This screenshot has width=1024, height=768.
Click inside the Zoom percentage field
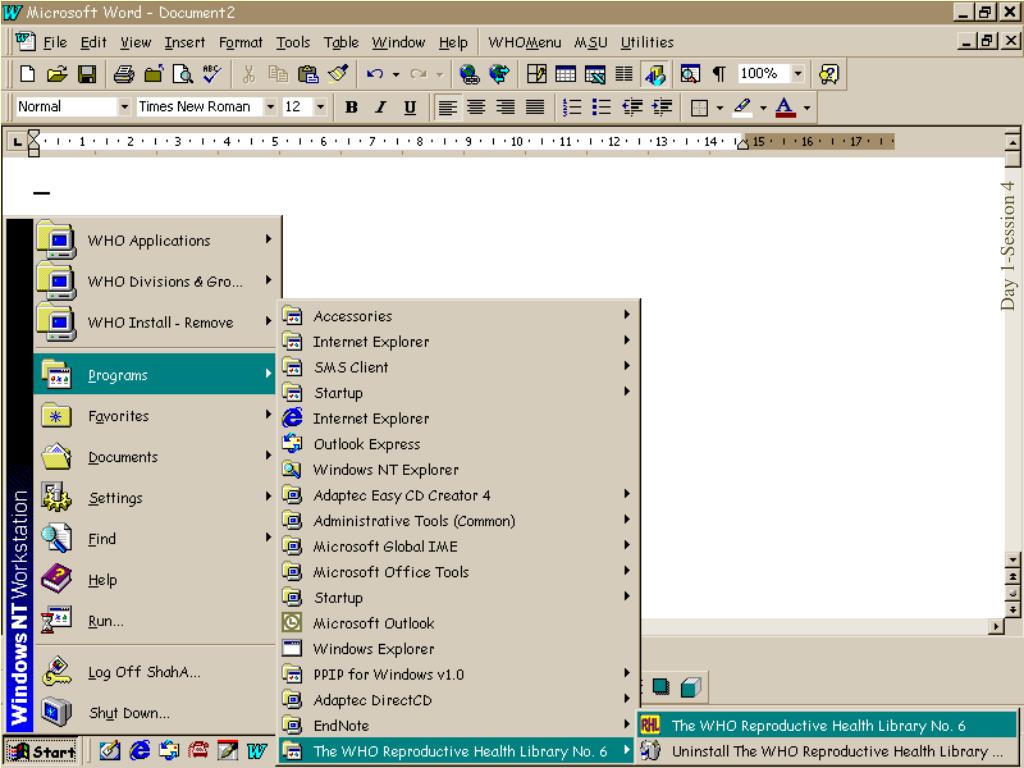(763, 73)
